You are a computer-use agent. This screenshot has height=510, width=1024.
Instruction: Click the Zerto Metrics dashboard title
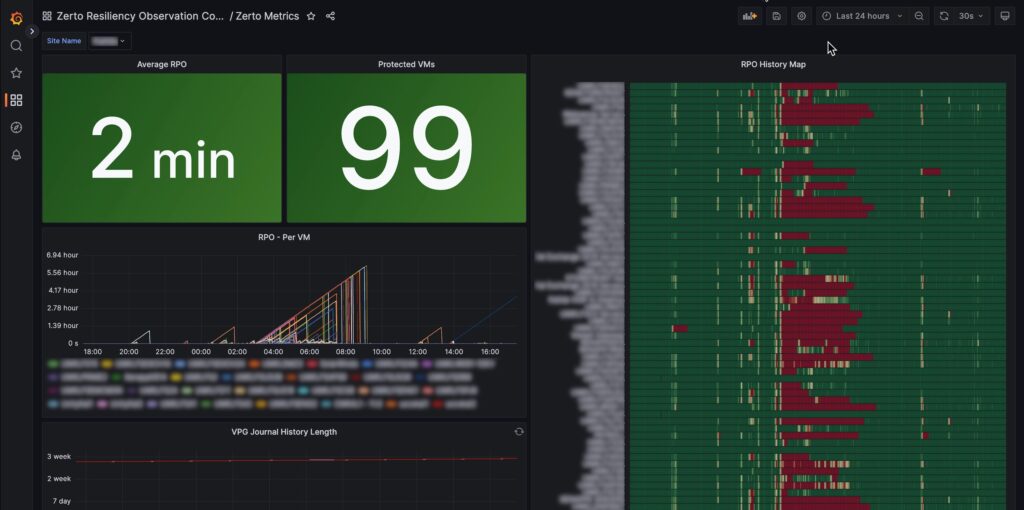click(x=267, y=16)
